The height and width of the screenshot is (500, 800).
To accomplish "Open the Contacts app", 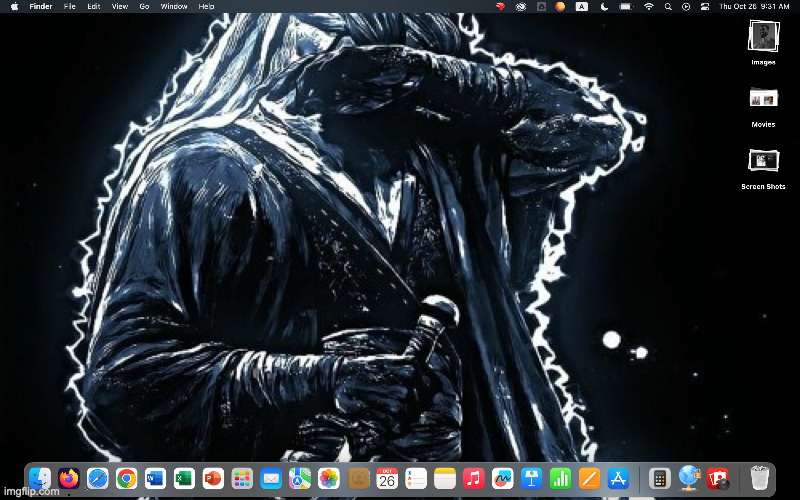I will (x=358, y=479).
